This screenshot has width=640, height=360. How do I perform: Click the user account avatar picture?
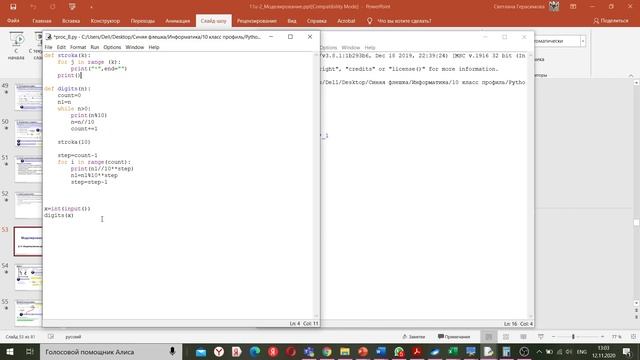[554, 7]
